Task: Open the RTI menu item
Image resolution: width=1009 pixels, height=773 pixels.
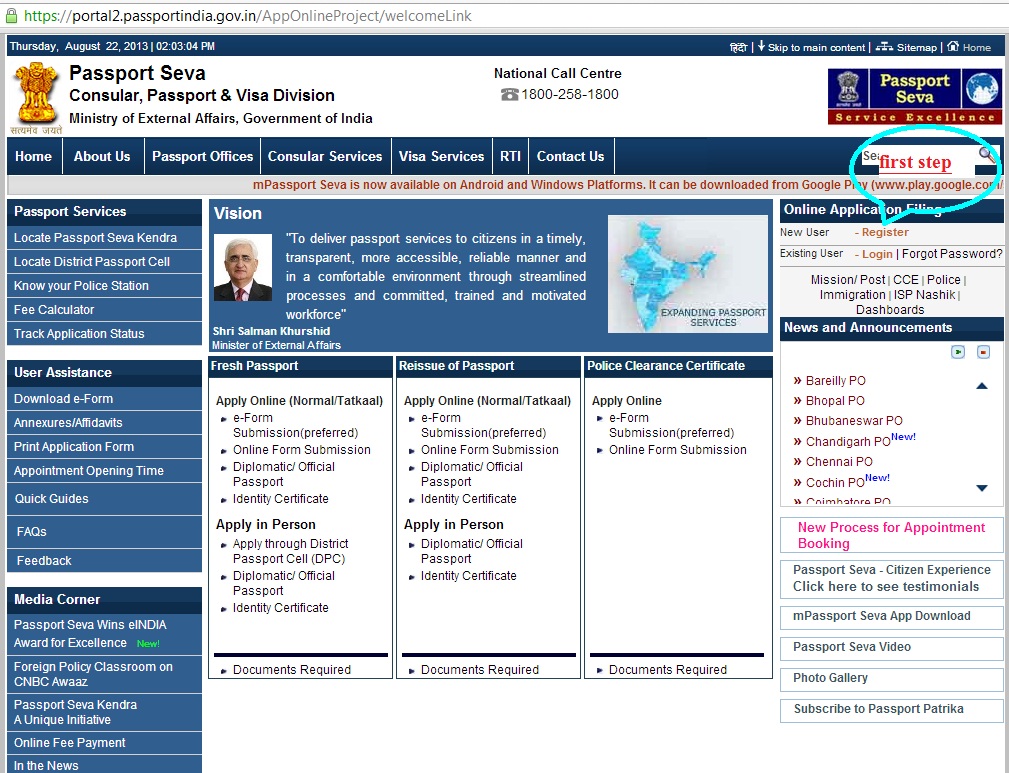Action: 510,156
